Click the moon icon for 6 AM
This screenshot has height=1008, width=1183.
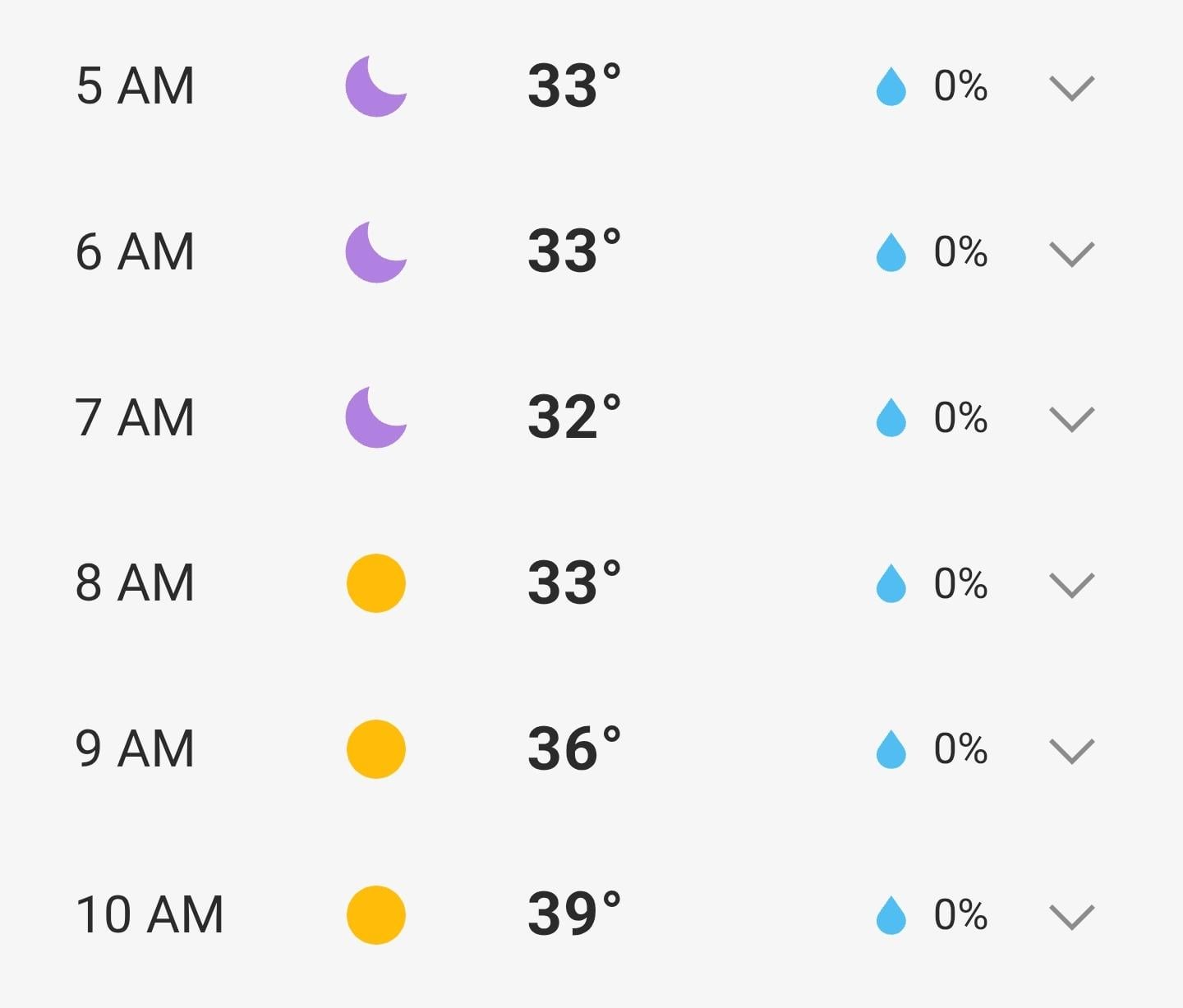(x=375, y=252)
